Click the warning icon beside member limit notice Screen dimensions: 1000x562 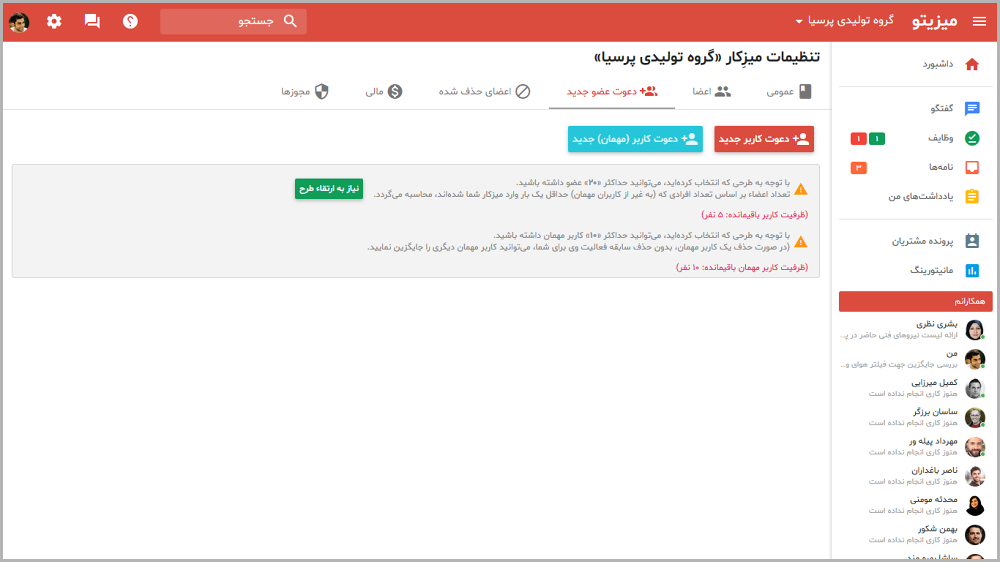click(801, 189)
